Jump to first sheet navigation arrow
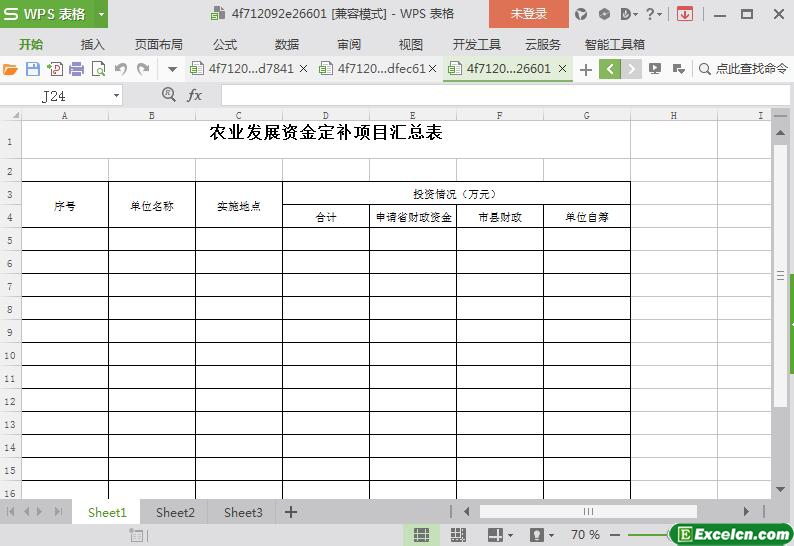This screenshot has width=794, height=546. tap(10, 512)
